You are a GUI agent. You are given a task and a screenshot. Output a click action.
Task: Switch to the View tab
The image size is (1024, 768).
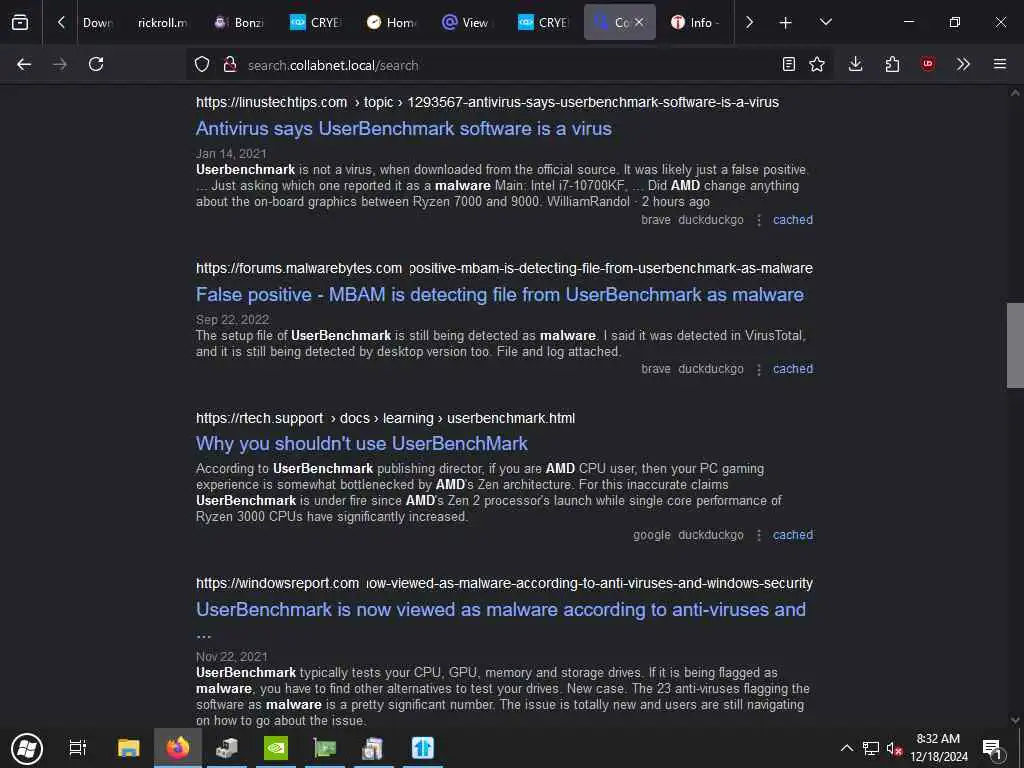(x=467, y=22)
